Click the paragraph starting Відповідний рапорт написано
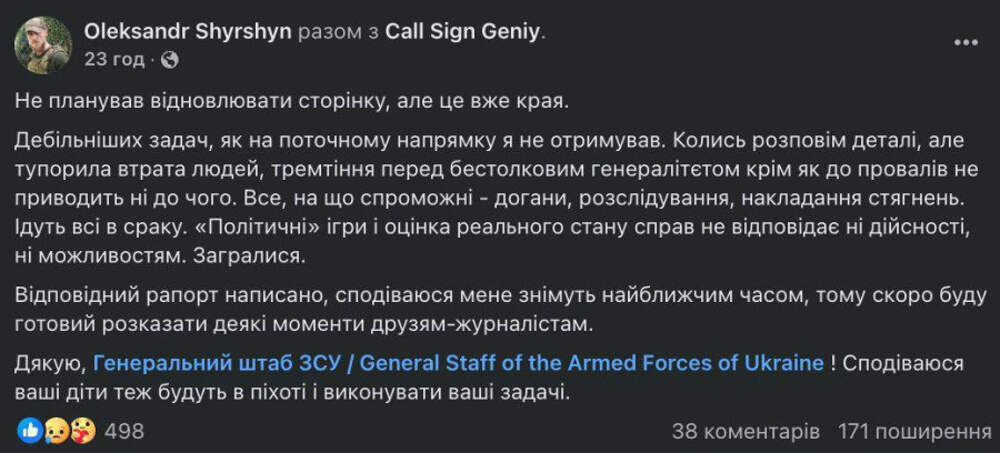This screenshot has height=453, width=1000. (x=500, y=311)
